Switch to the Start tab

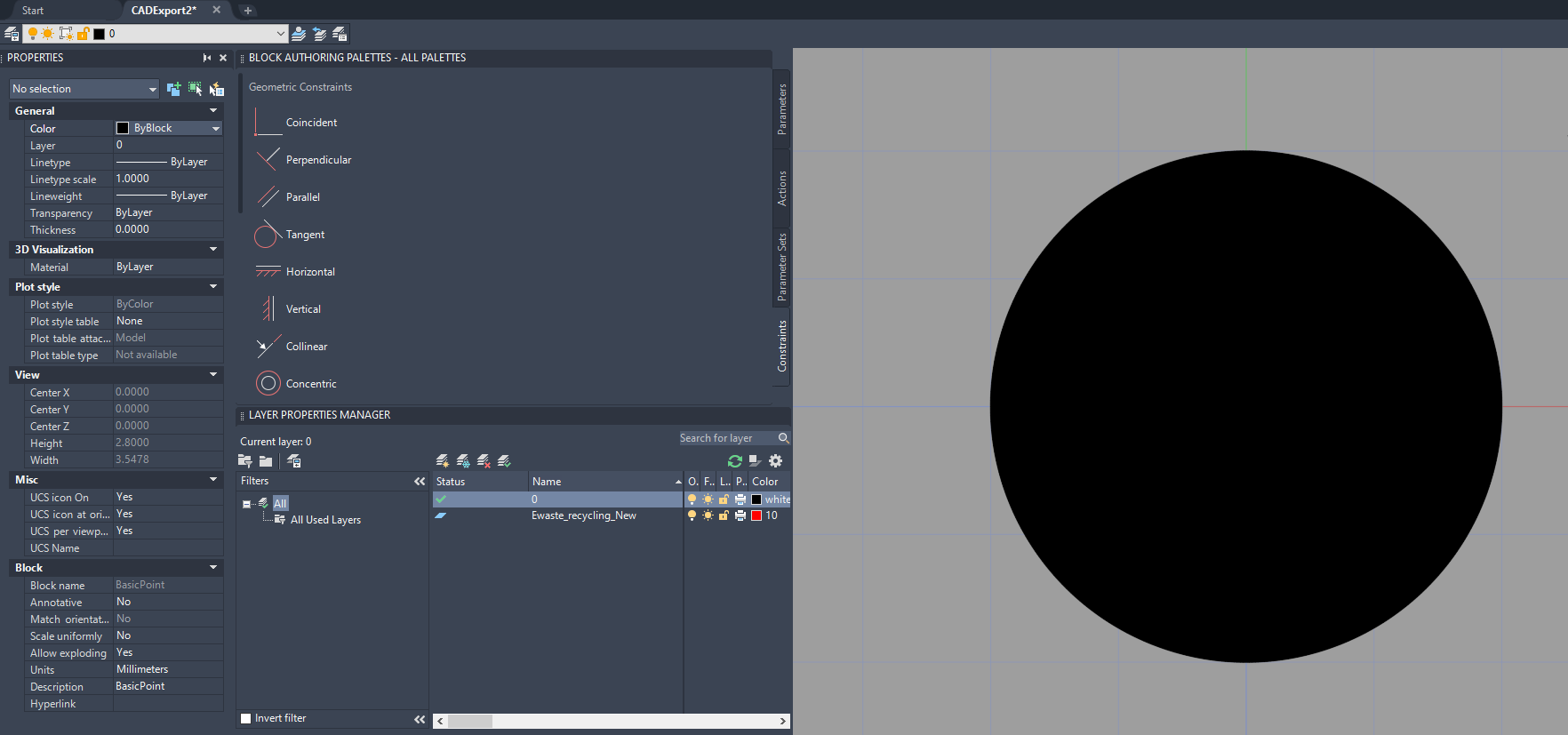[33, 11]
